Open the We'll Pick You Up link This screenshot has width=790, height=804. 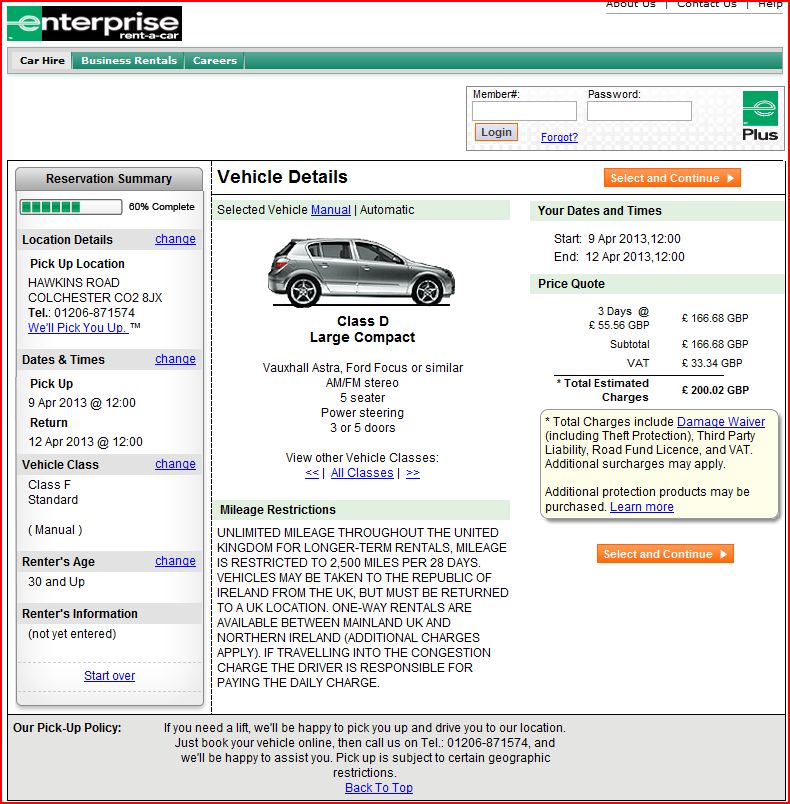tap(78, 328)
